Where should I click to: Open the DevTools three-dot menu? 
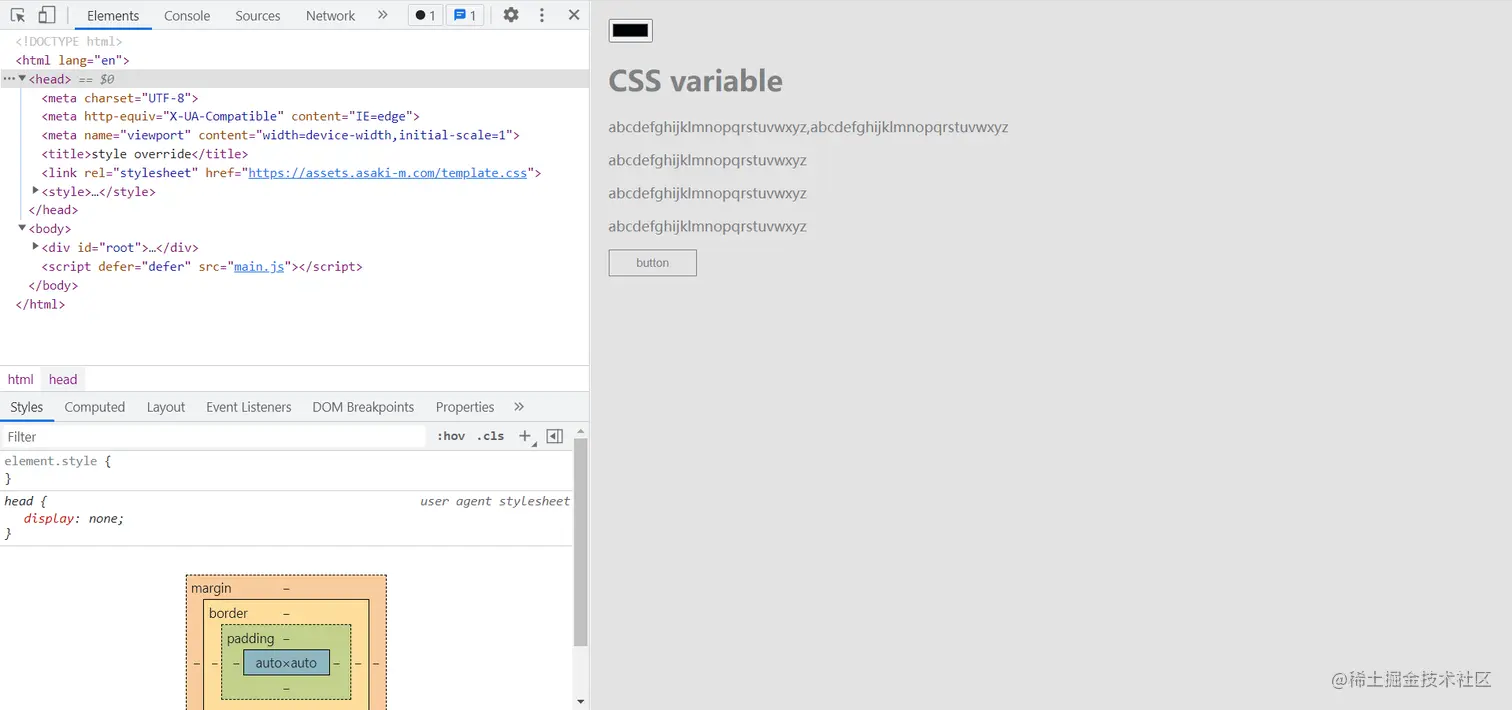tap(542, 15)
